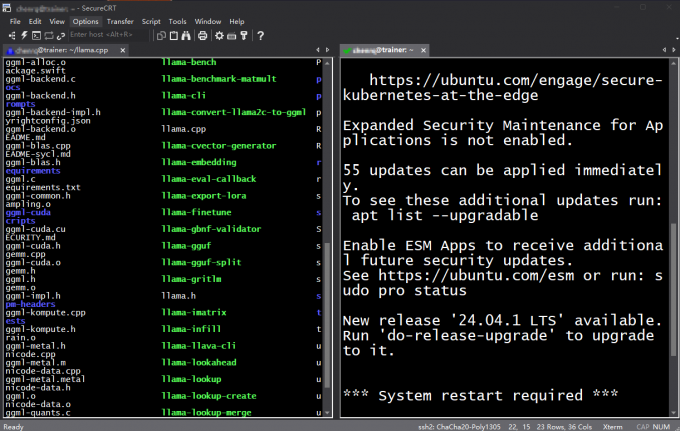Click the ggml-cuda directory name

coord(28,212)
